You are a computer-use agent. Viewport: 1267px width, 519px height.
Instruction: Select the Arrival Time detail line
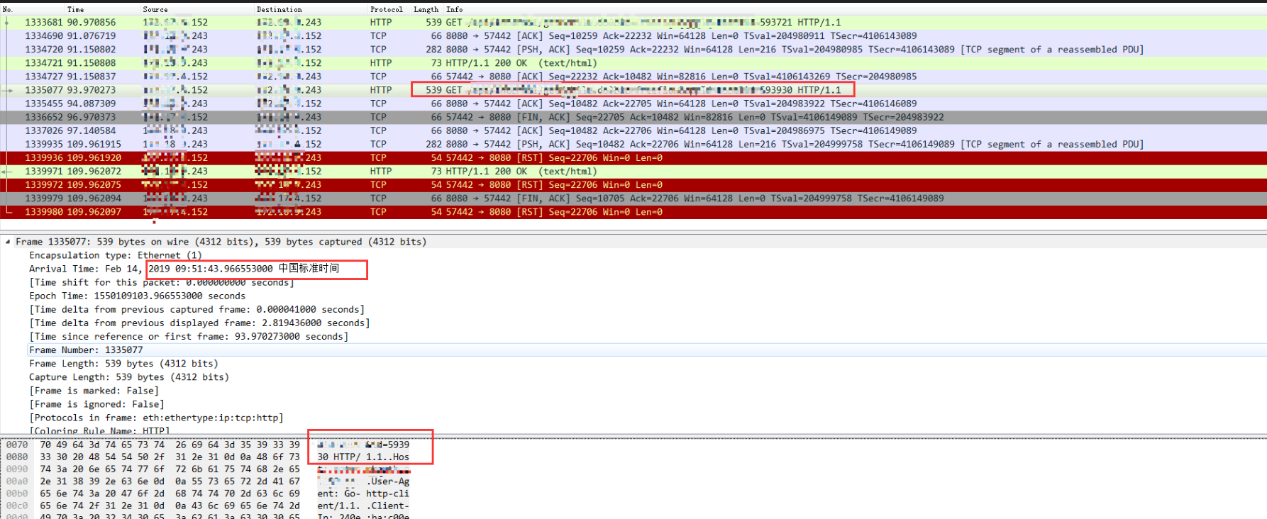[x=184, y=269]
